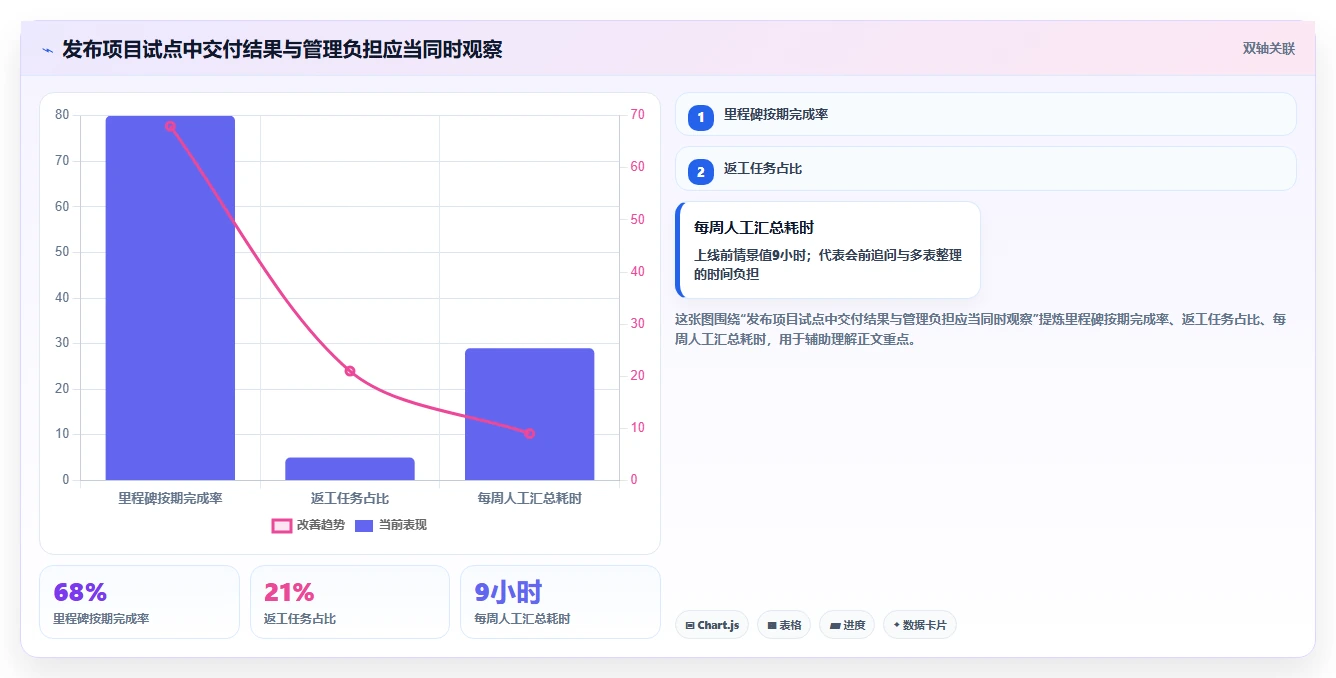1336x678 pixels.
Task: Open the 68% 里程碑按期完成率 stat card
Action: click(139, 602)
